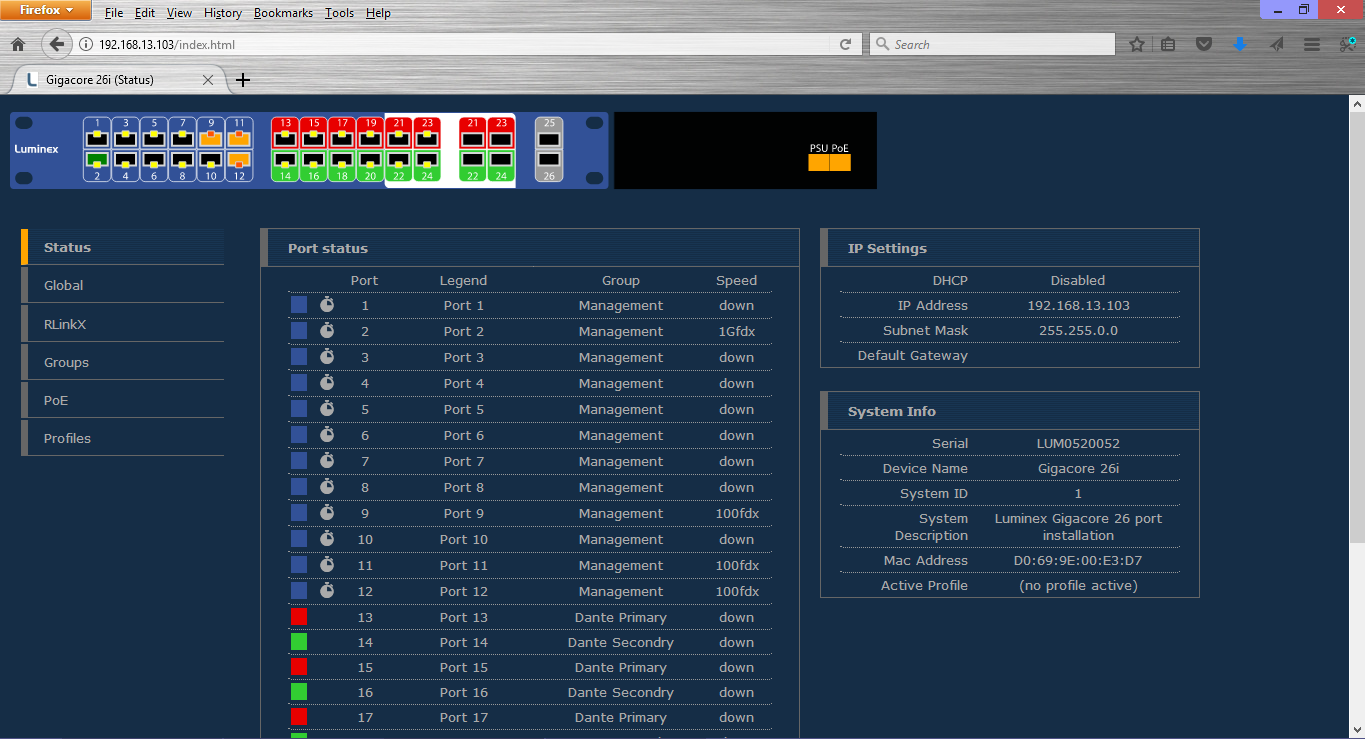The height and width of the screenshot is (739, 1365).
Task: Open the Global page in sidebar
Action: click(x=122, y=285)
